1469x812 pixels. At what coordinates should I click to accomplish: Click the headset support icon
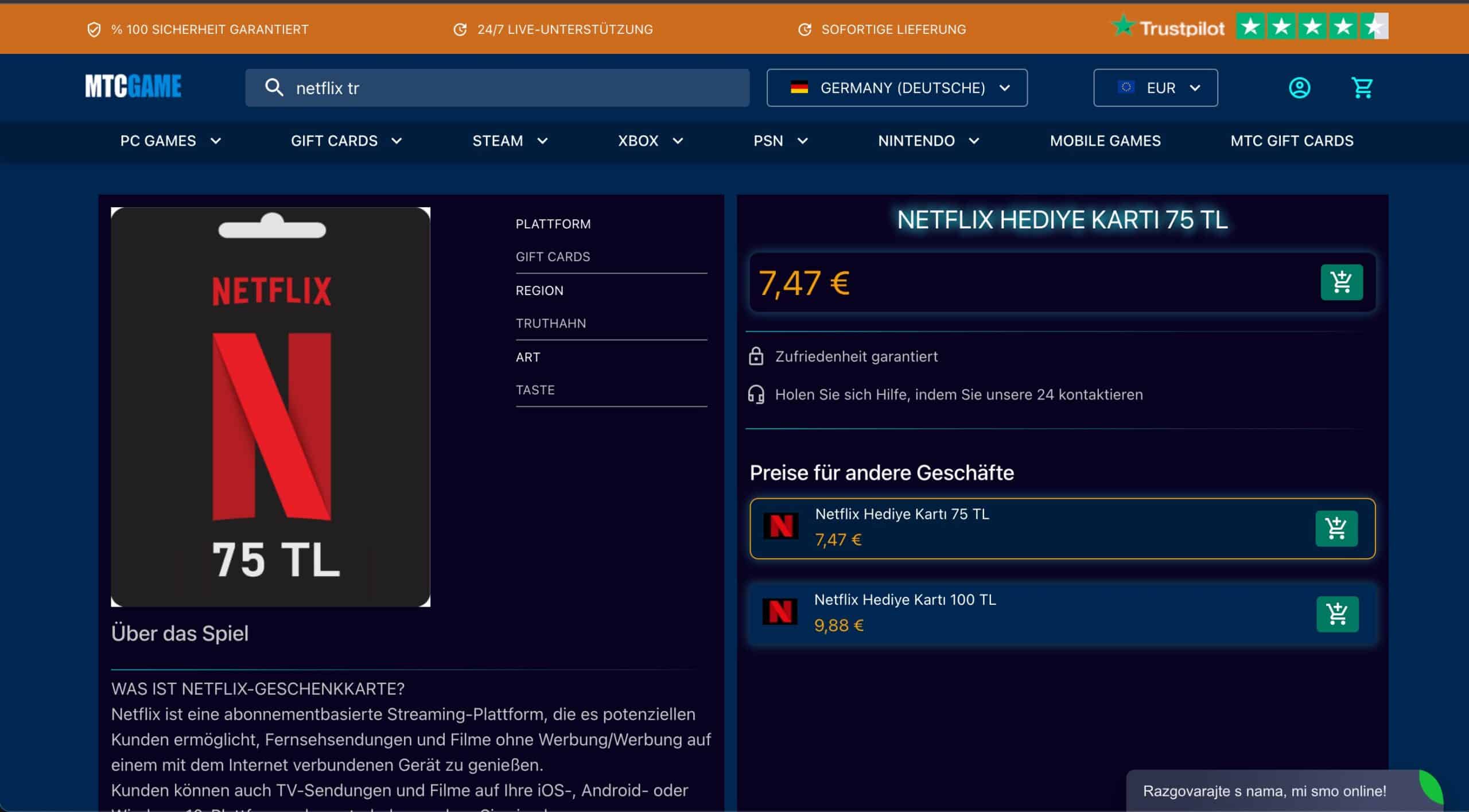pyautogui.click(x=756, y=395)
